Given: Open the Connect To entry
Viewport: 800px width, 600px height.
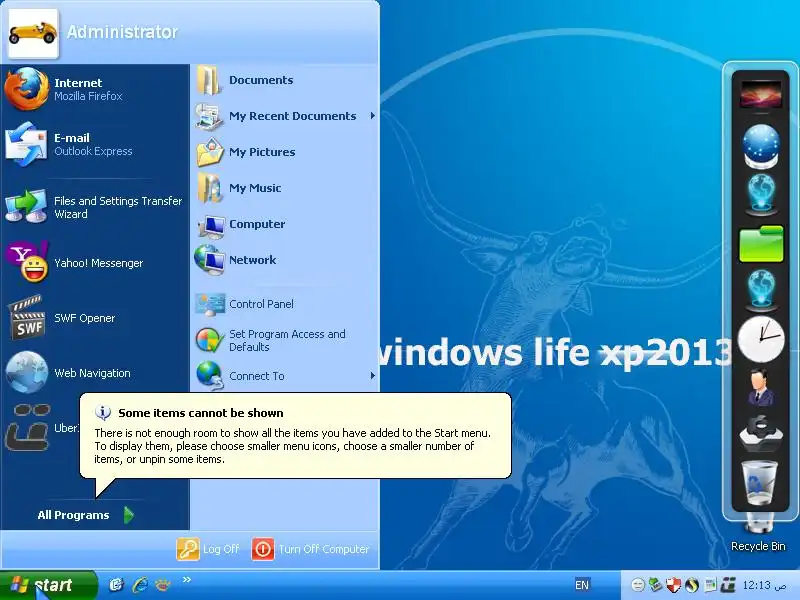Looking at the screenshot, I should coord(285,376).
